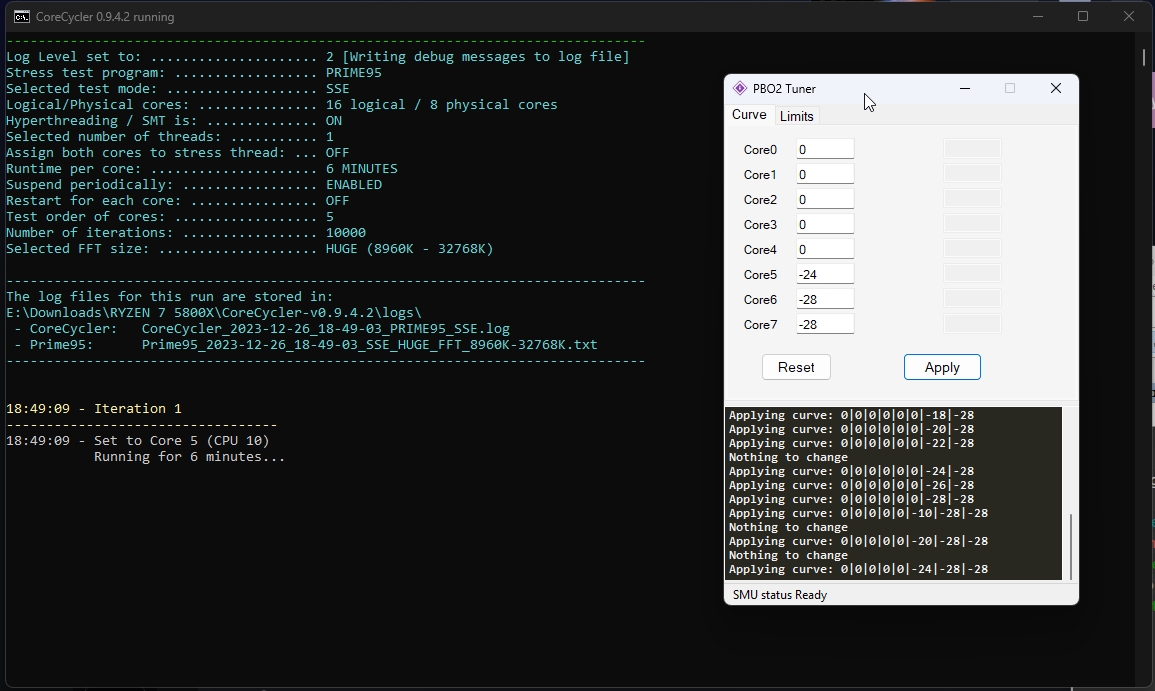Click the disabled readout box beside Core5

coord(972,275)
